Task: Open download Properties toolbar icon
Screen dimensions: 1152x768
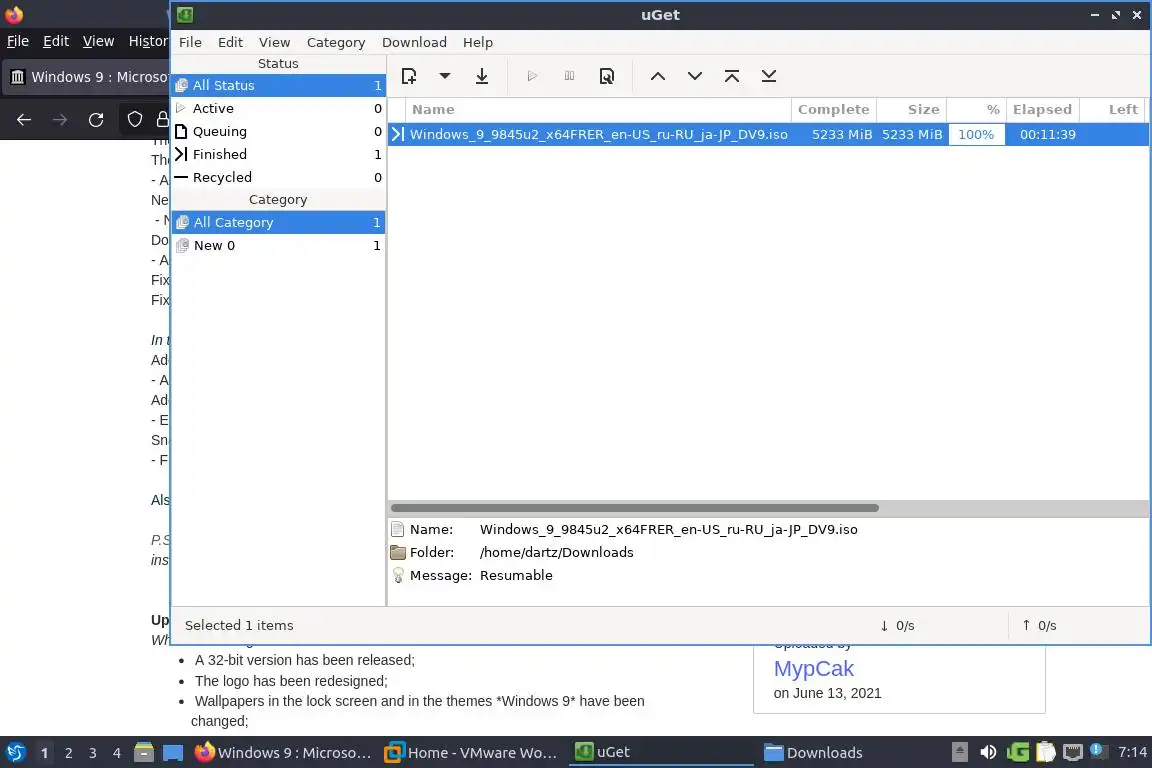Action: coord(607,76)
